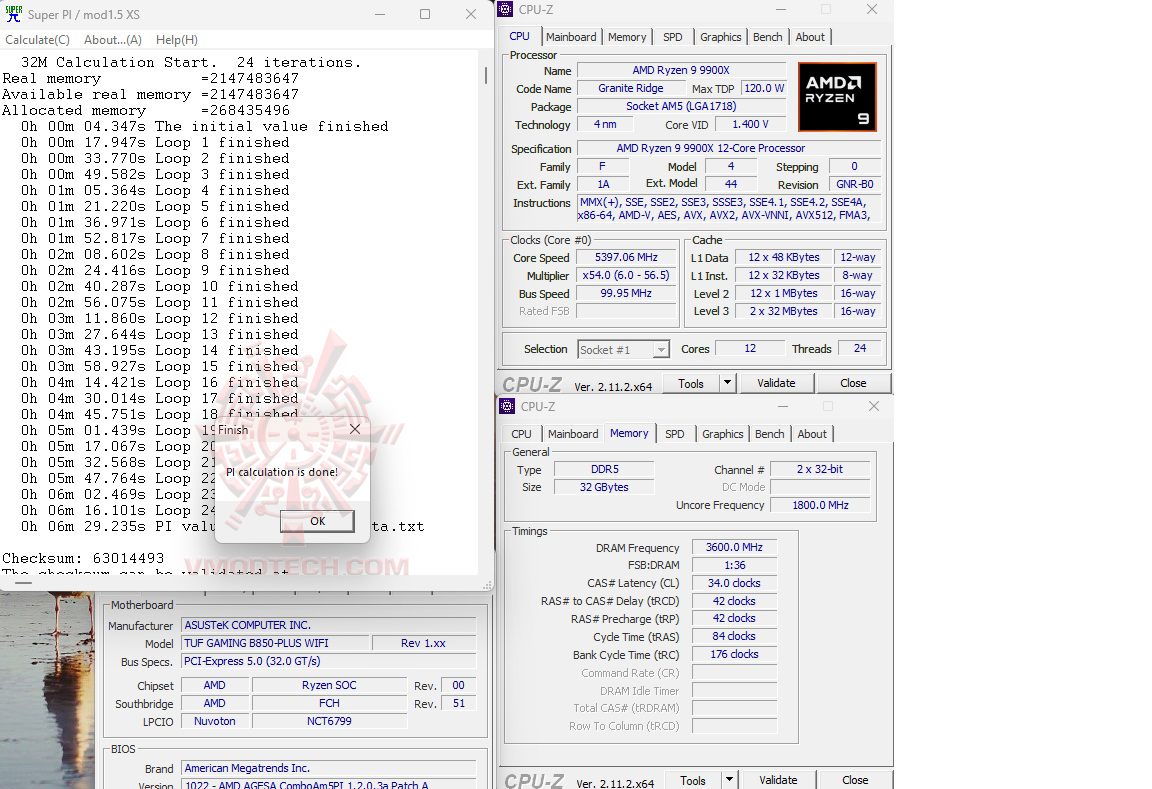
Task: Open the Help menu in Super PI
Action: coord(176,39)
